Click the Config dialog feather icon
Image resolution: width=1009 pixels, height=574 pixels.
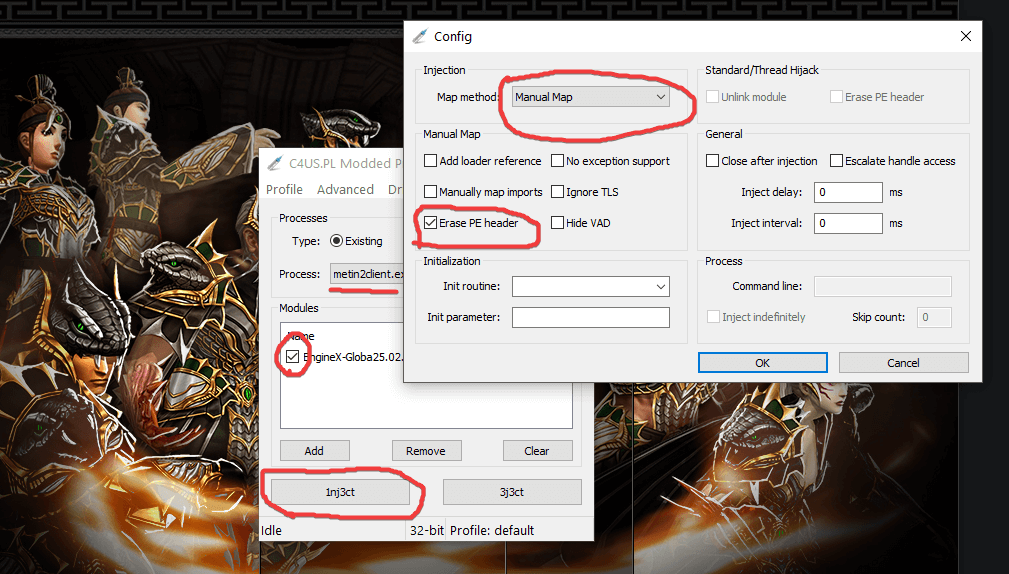click(x=420, y=36)
